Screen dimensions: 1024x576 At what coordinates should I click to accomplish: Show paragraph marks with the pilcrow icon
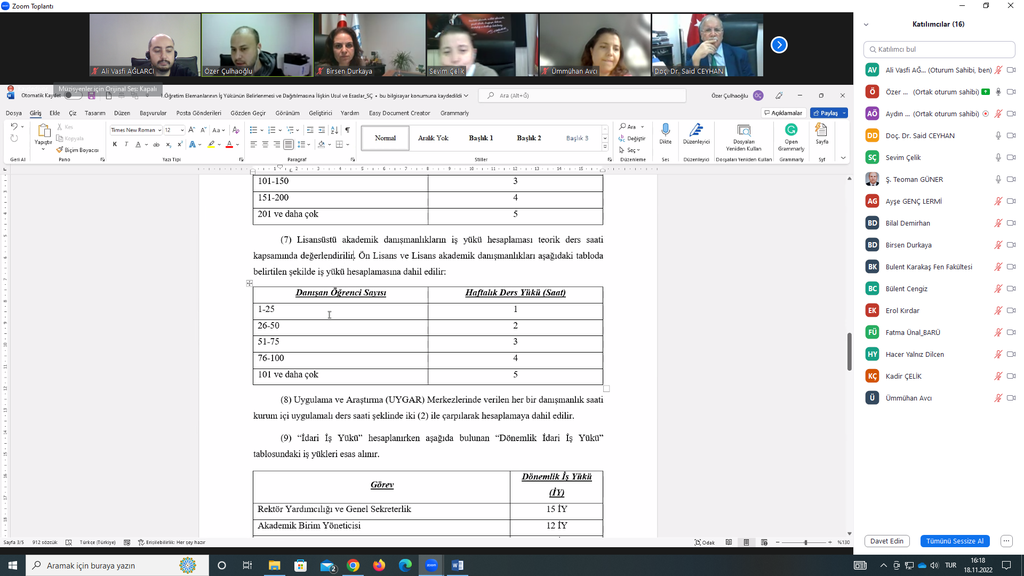pyautogui.click(x=347, y=130)
